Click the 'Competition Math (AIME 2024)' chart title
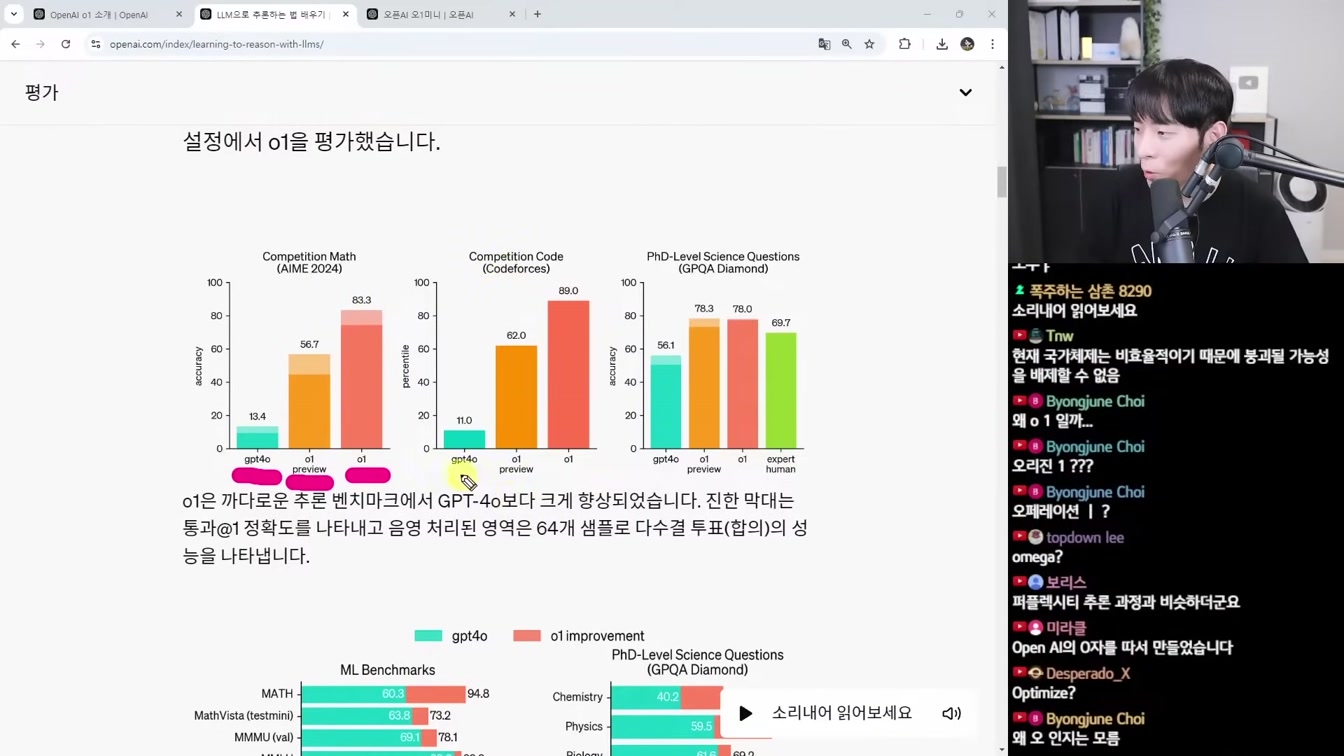 click(x=309, y=262)
